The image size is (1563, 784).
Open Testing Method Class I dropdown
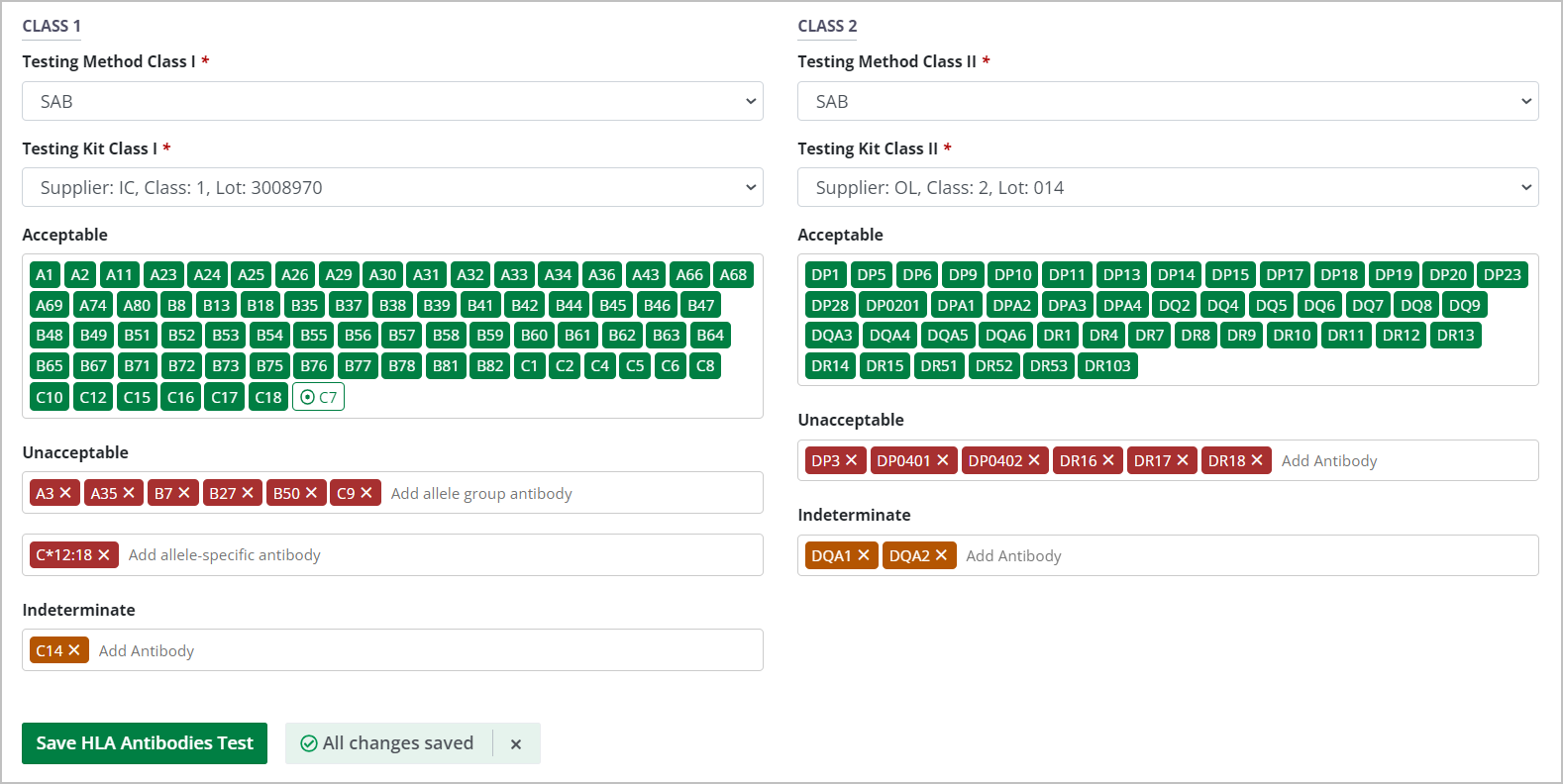392,101
